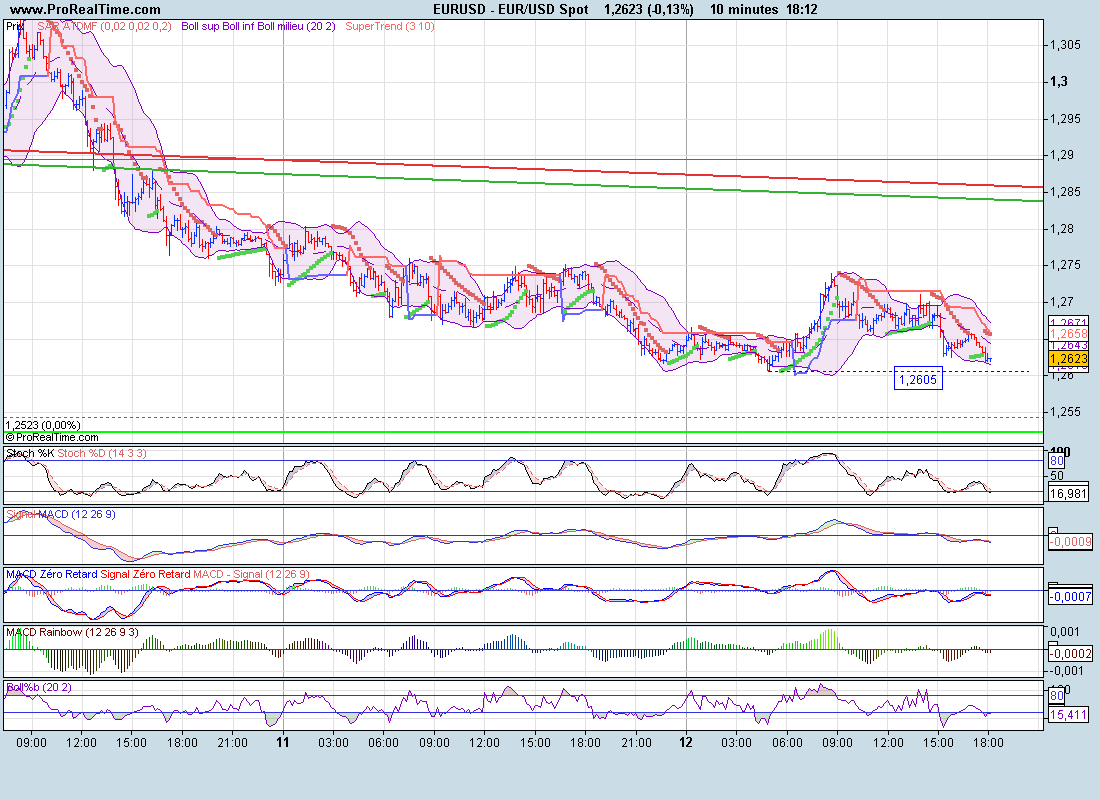Select the SAR ATDMF (0,02 0,02 0,2) indicator label
The height and width of the screenshot is (800, 1100).
click(105, 27)
